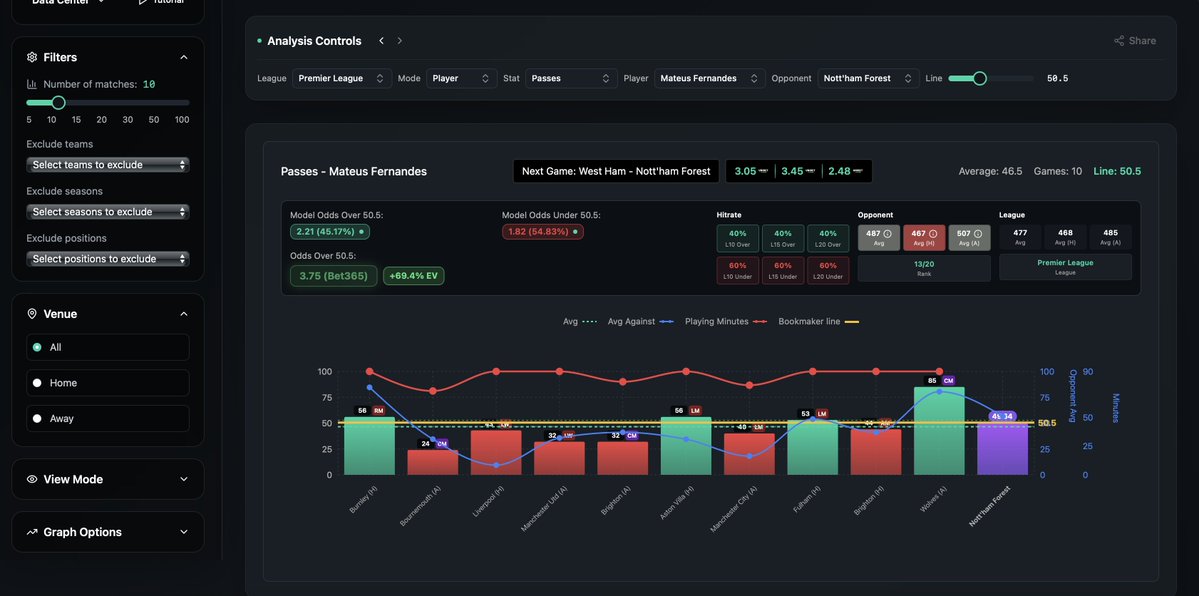Image resolution: width=1199 pixels, height=596 pixels.
Task: Click info icon on Opponent 507 Avg (A)
Action: pos(978,233)
